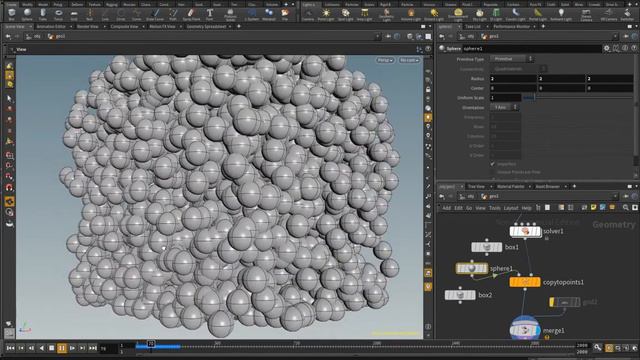Click the obj path button in viewport
Image resolution: width=640 pixels, height=360 pixels.
[x=33, y=36]
